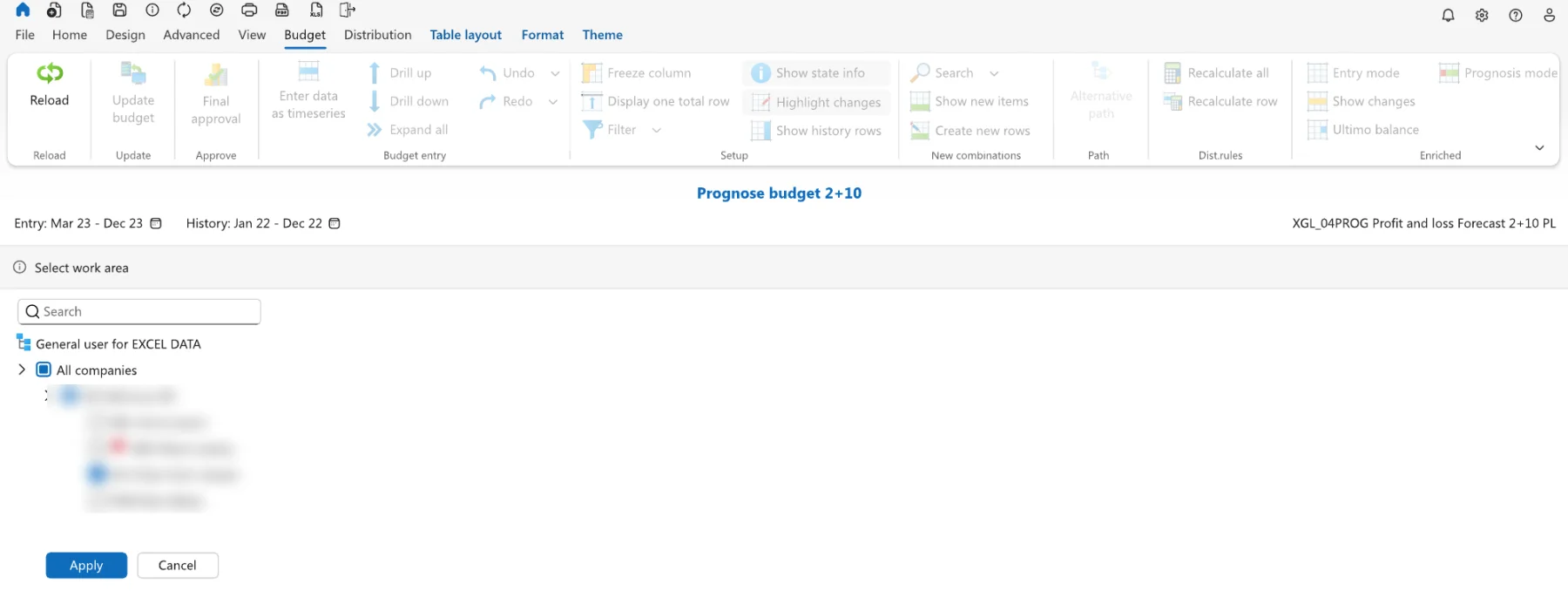Reload the budget data
The width and height of the screenshot is (1568, 604).
[x=50, y=85]
